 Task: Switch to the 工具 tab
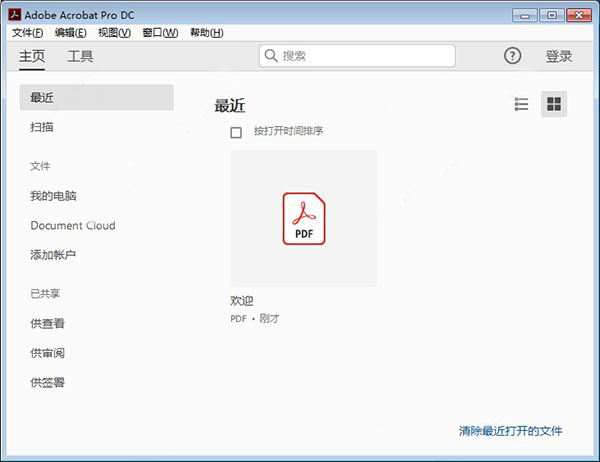80,56
